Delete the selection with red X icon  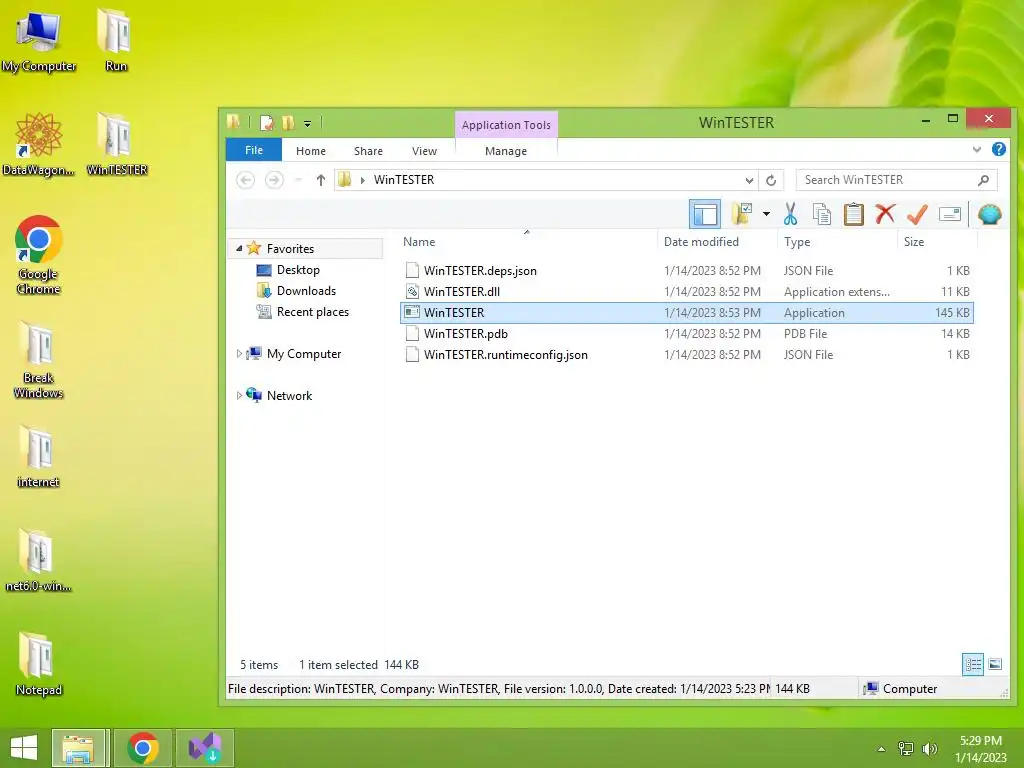coord(885,214)
